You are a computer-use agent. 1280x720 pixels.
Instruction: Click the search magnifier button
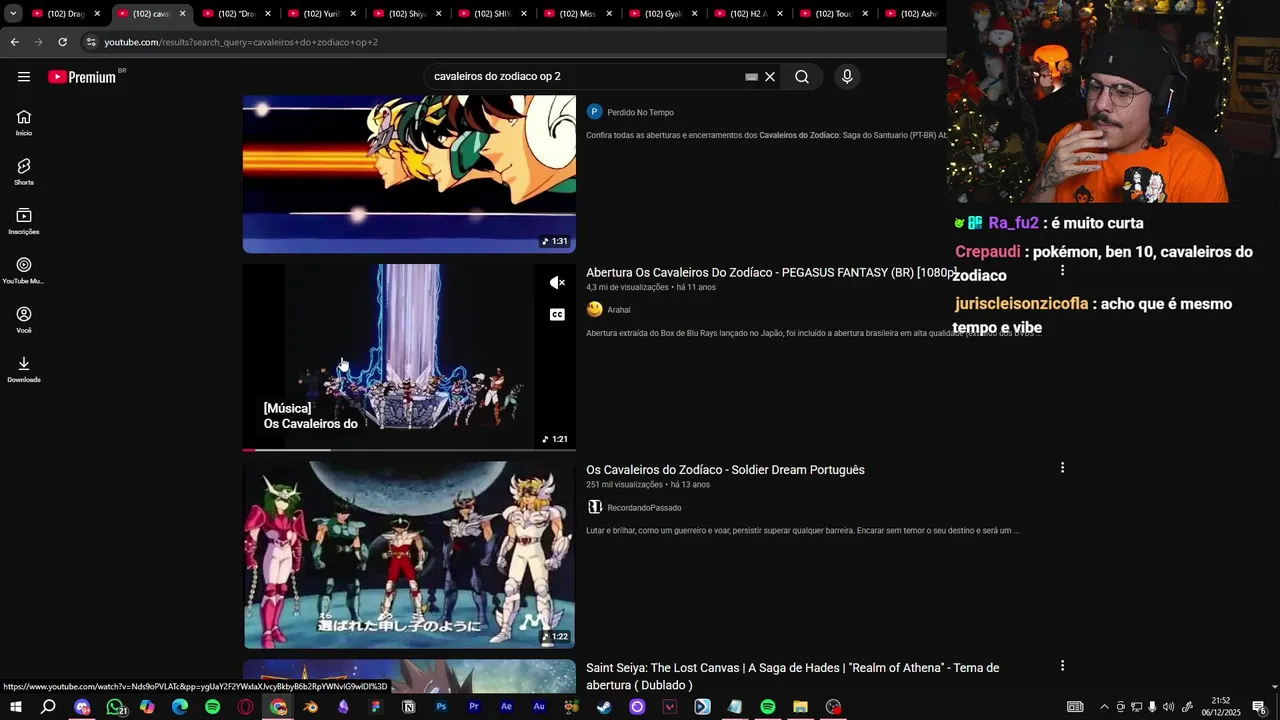802,77
